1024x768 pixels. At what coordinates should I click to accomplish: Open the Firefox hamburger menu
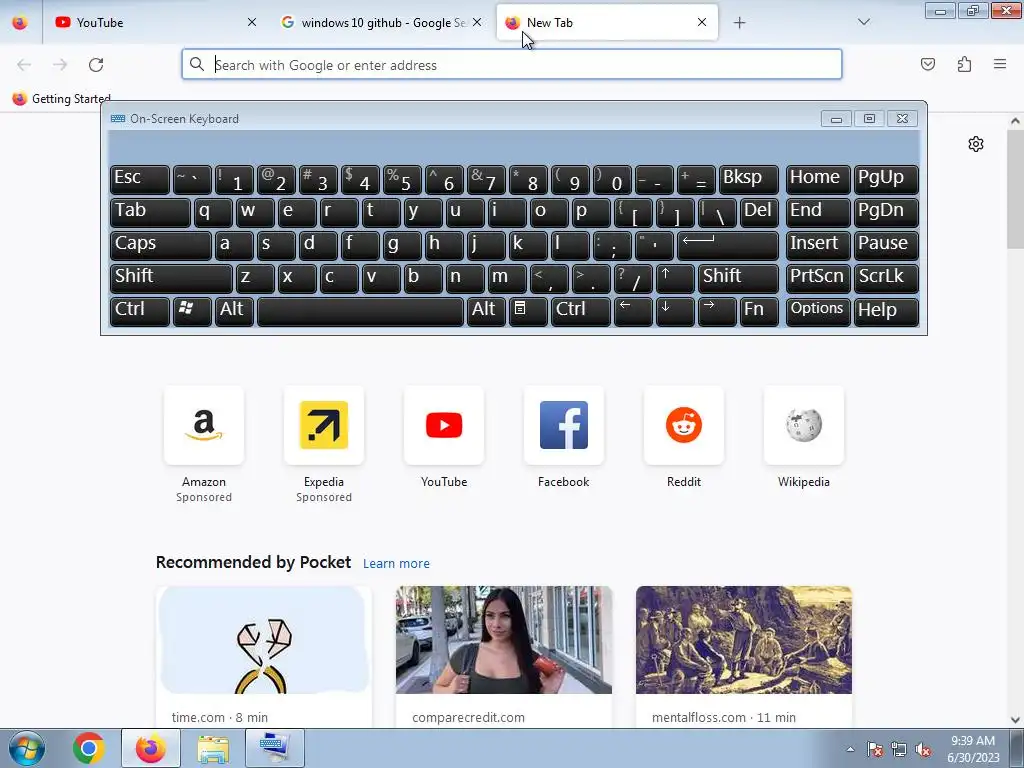pyautogui.click(x=1000, y=64)
